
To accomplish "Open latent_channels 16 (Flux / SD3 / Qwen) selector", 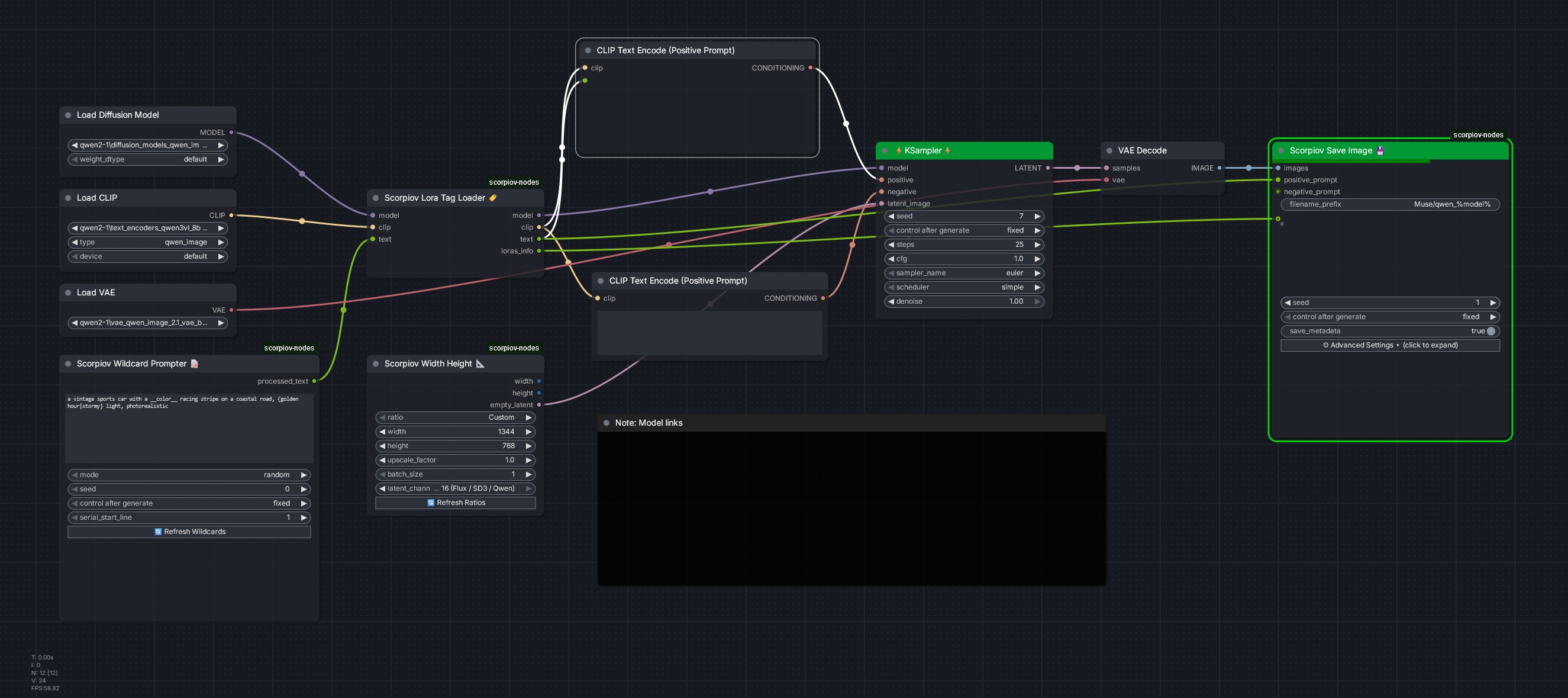I will click(x=455, y=488).
